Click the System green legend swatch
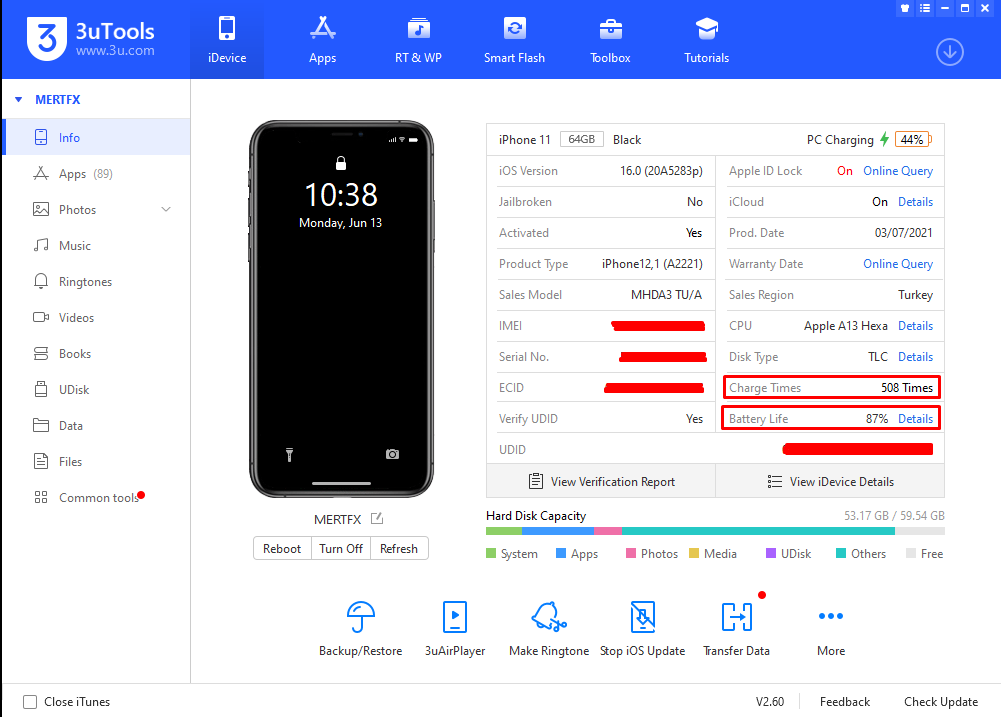 click(491, 554)
